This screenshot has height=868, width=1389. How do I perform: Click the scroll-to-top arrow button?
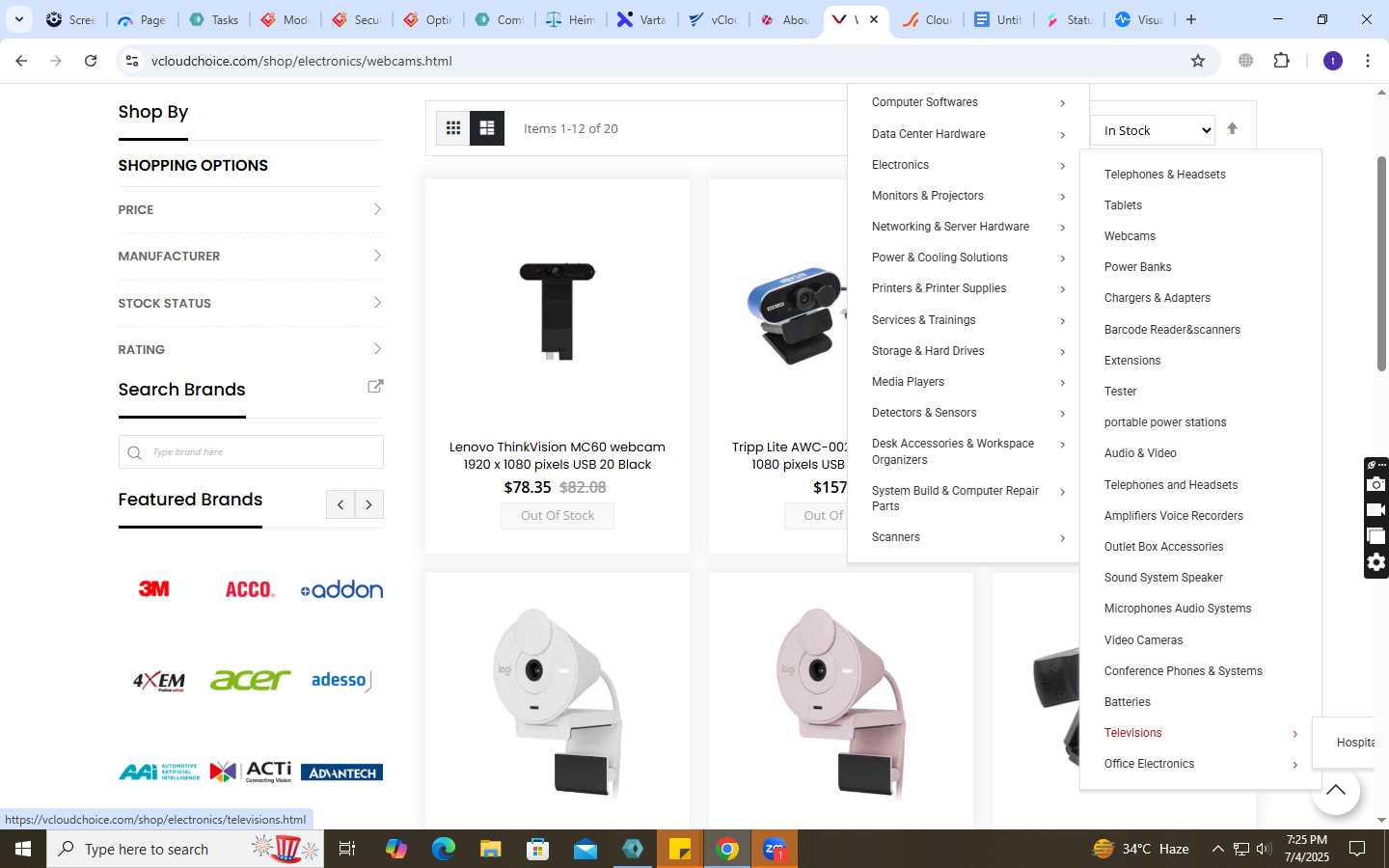coord(1335,791)
